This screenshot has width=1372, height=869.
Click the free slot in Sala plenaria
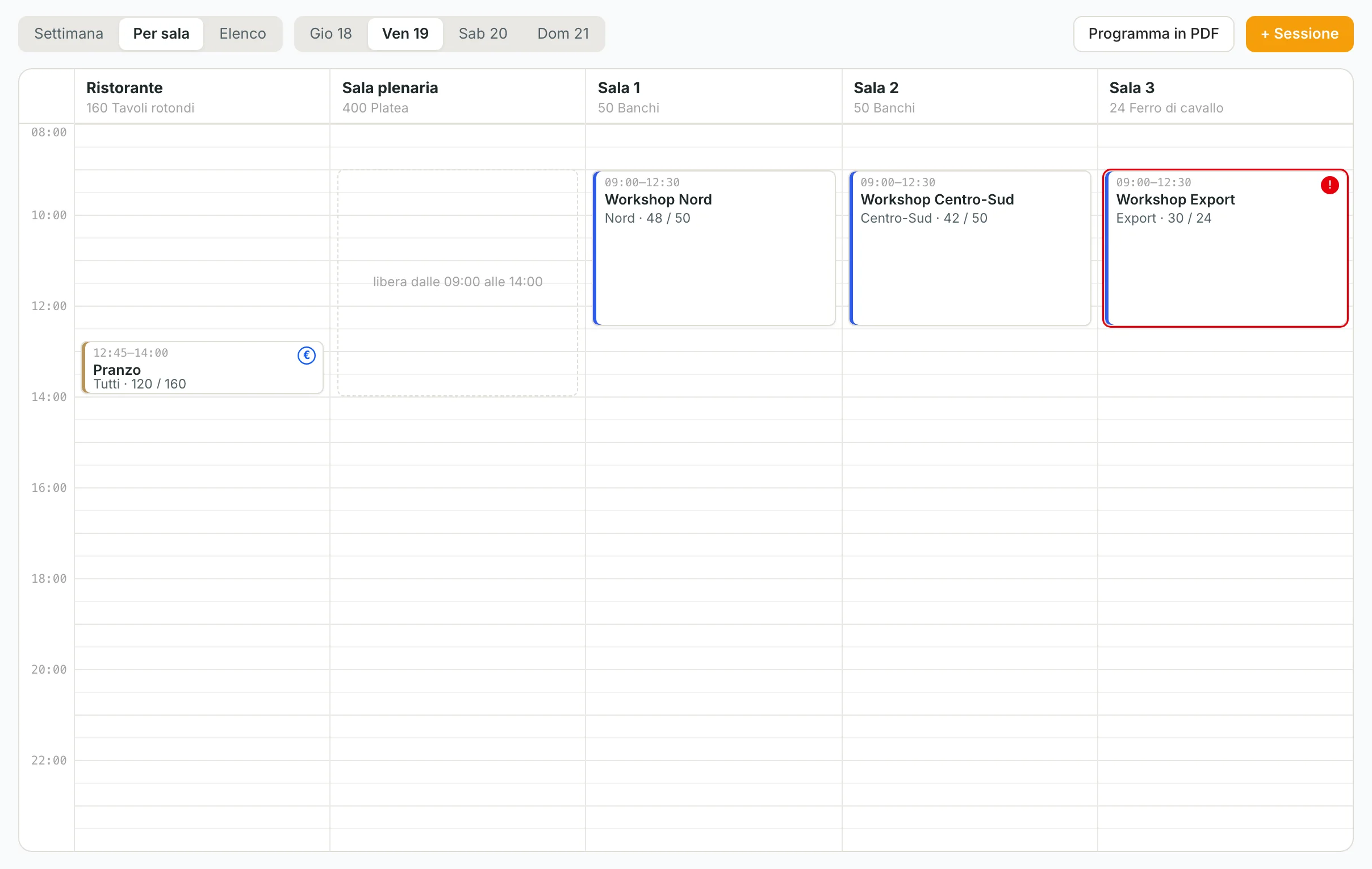458,282
